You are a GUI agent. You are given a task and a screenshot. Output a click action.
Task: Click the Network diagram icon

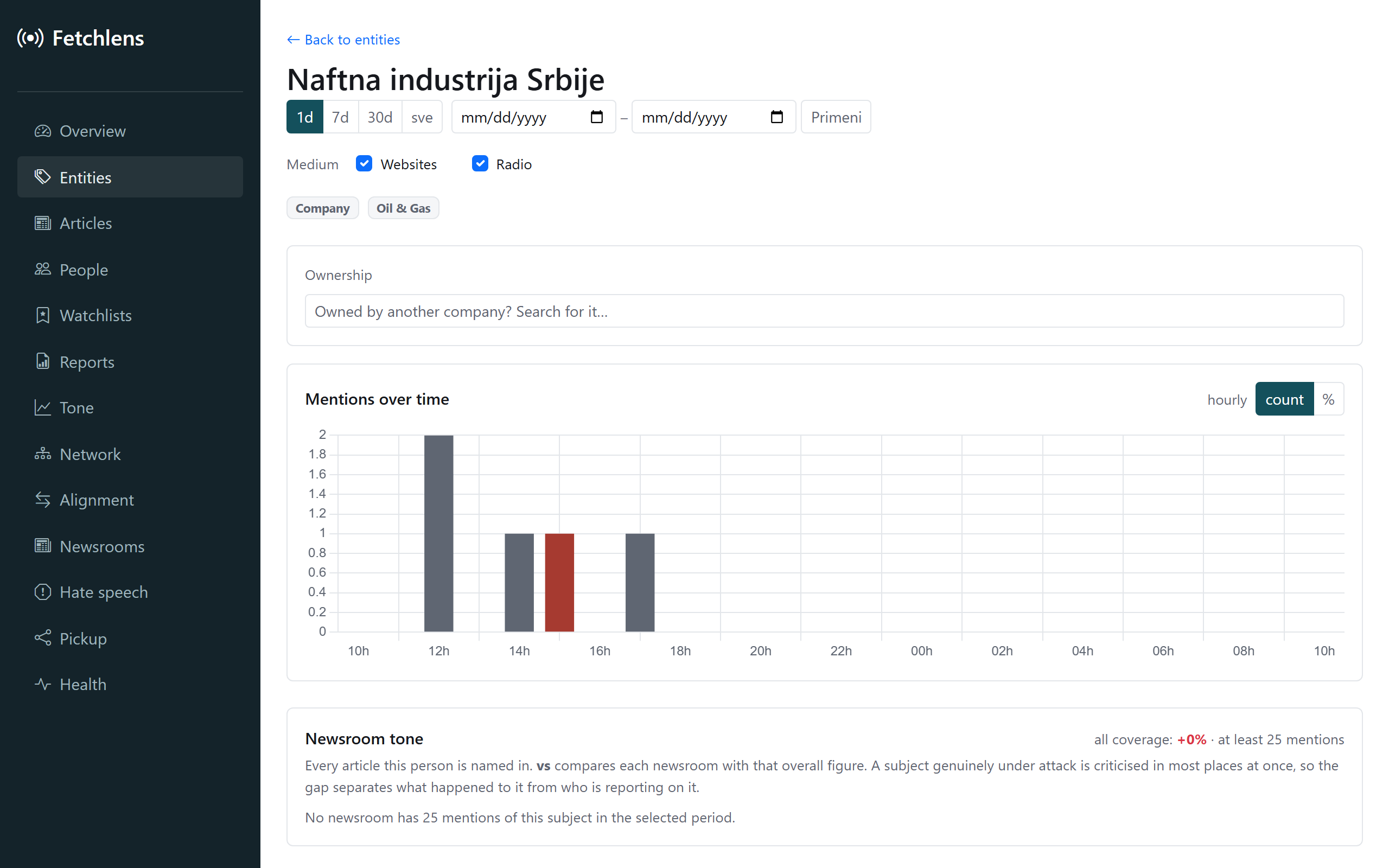coord(42,454)
